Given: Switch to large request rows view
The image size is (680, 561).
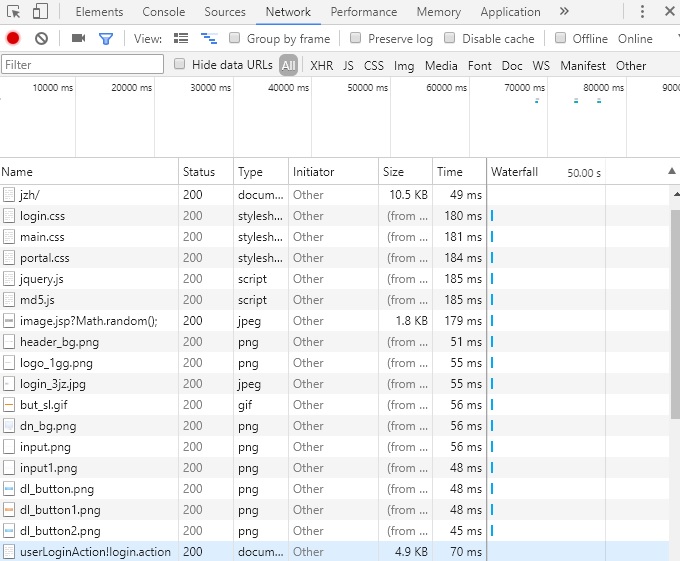Looking at the screenshot, I should pyautogui.click(x=181, y=38).
